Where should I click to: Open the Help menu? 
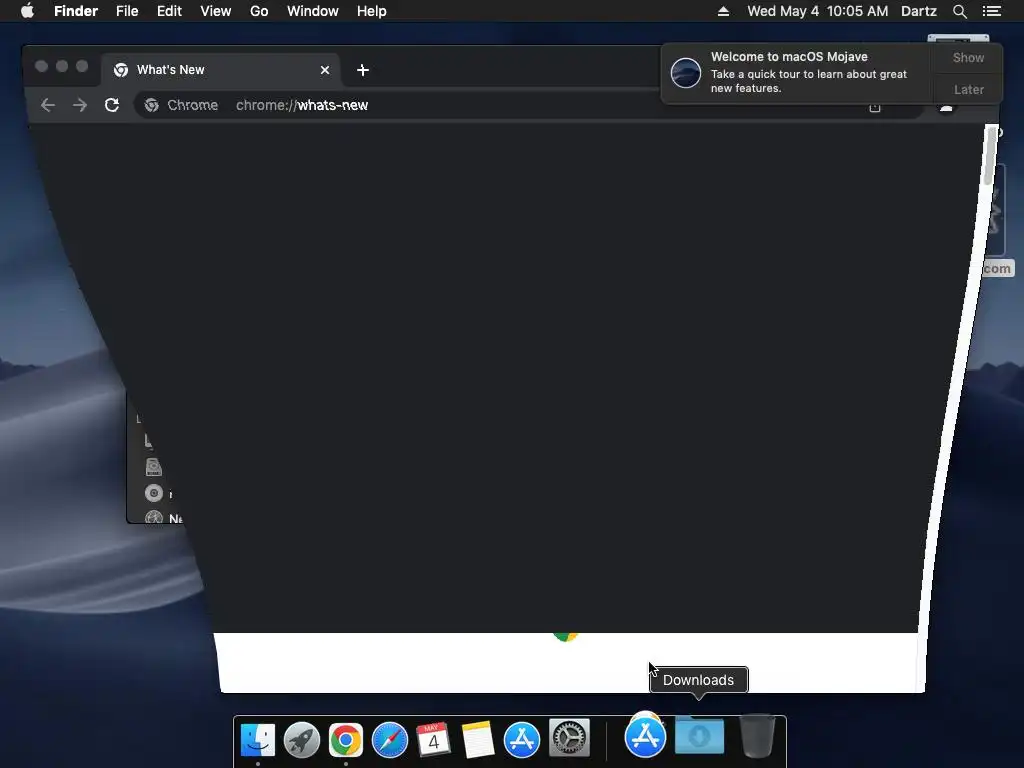pos(372,11)
